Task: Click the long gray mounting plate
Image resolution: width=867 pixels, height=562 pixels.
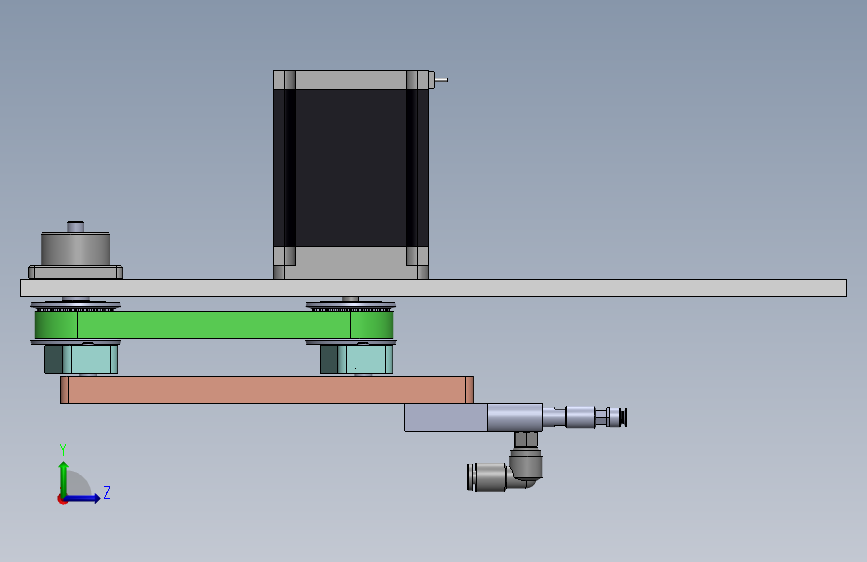Action: [433, 288]
